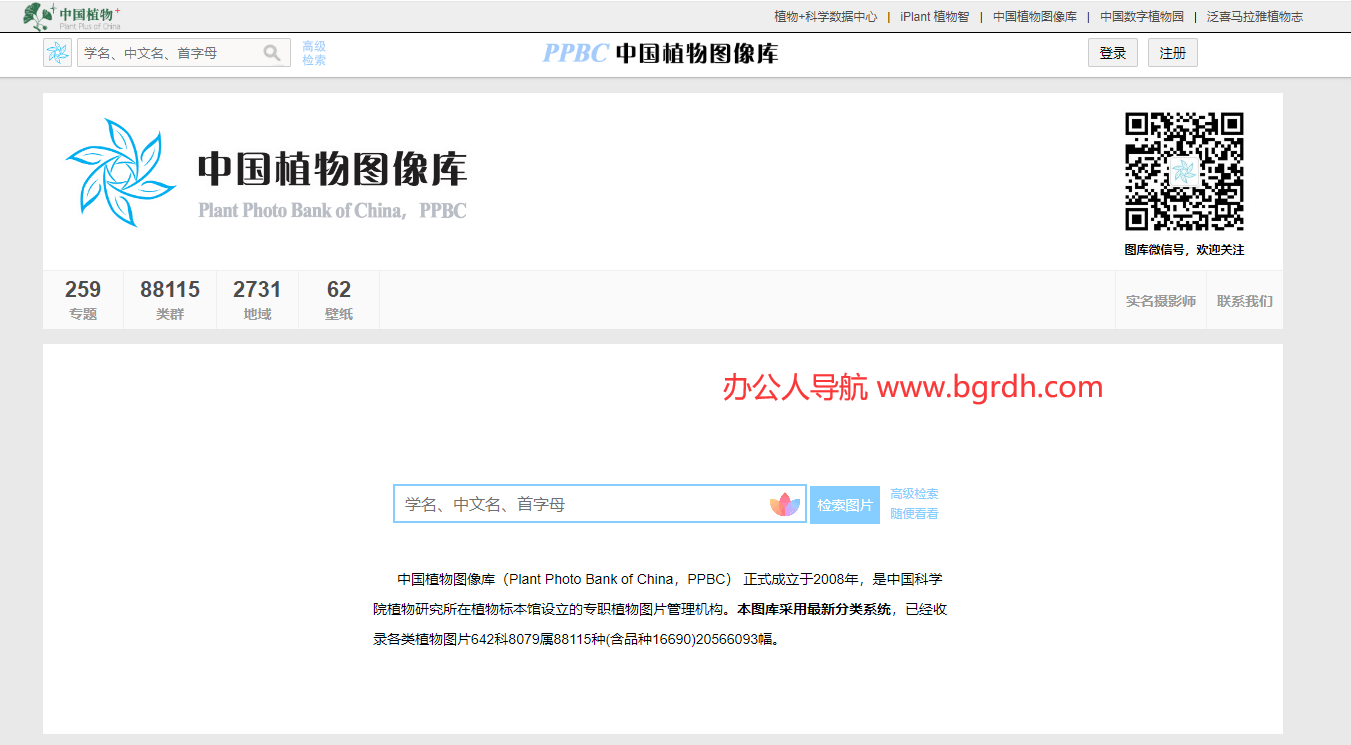Click the magnifier icon in header search
Viewport: 1351px width, 745px height.
coord(272,53)
